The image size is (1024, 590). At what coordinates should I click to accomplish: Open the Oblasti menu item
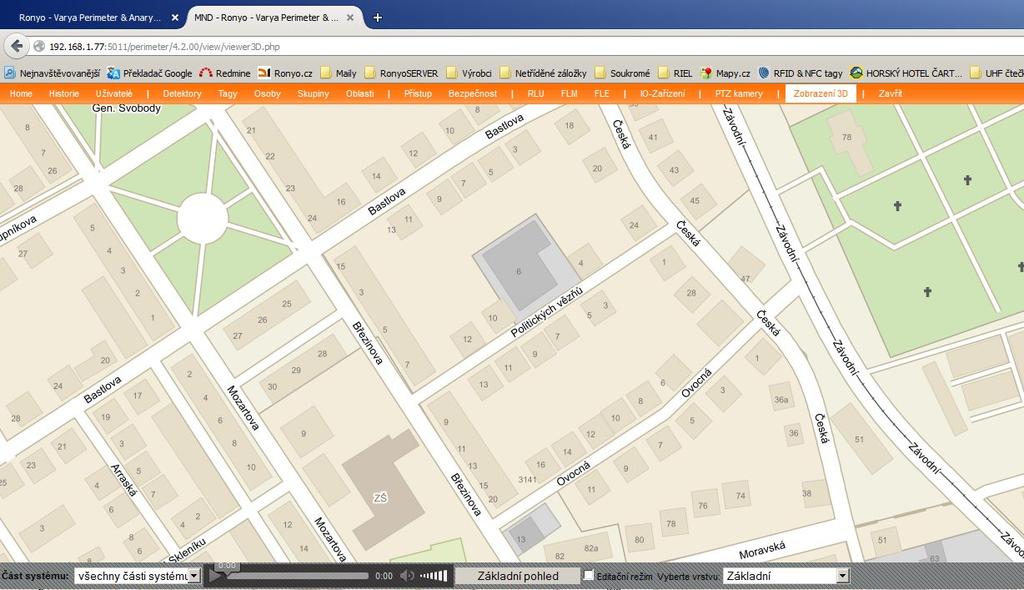tap(360, 93)
